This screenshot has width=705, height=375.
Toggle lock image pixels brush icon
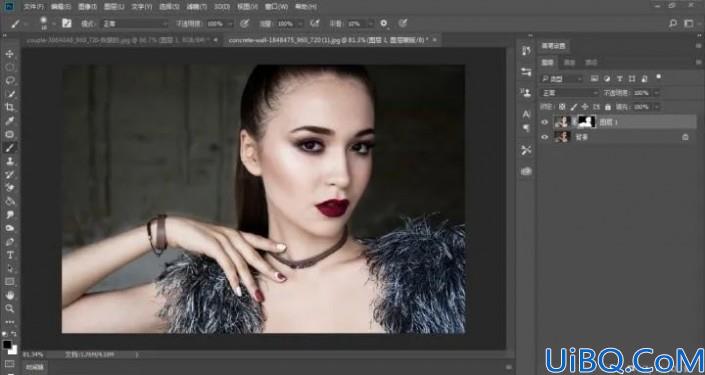click(573, 107)
